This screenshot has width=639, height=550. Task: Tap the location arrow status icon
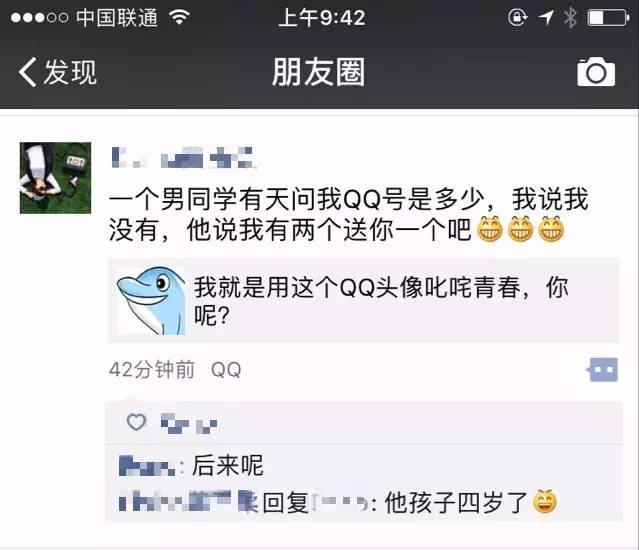coord(546,18)
